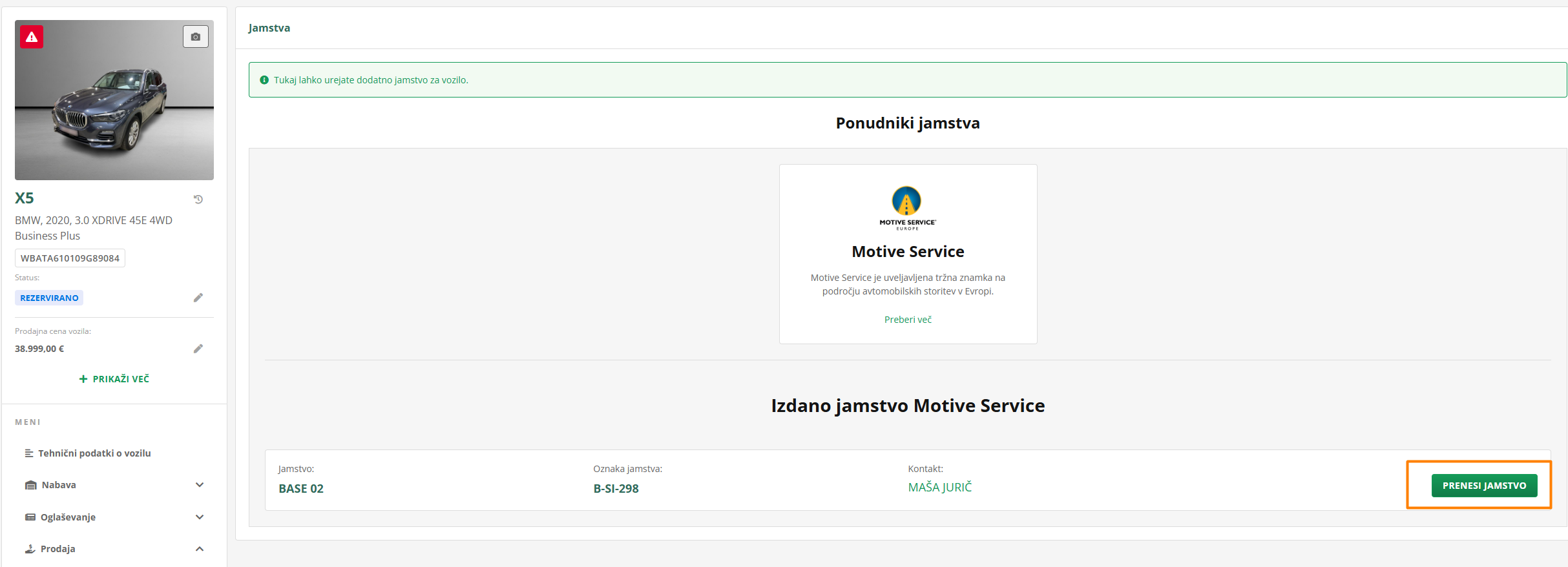This screenshot has width=1568, height=567.
Task: Edit the REZERVIRANO status with pencil icon
Action: [198, 298]
